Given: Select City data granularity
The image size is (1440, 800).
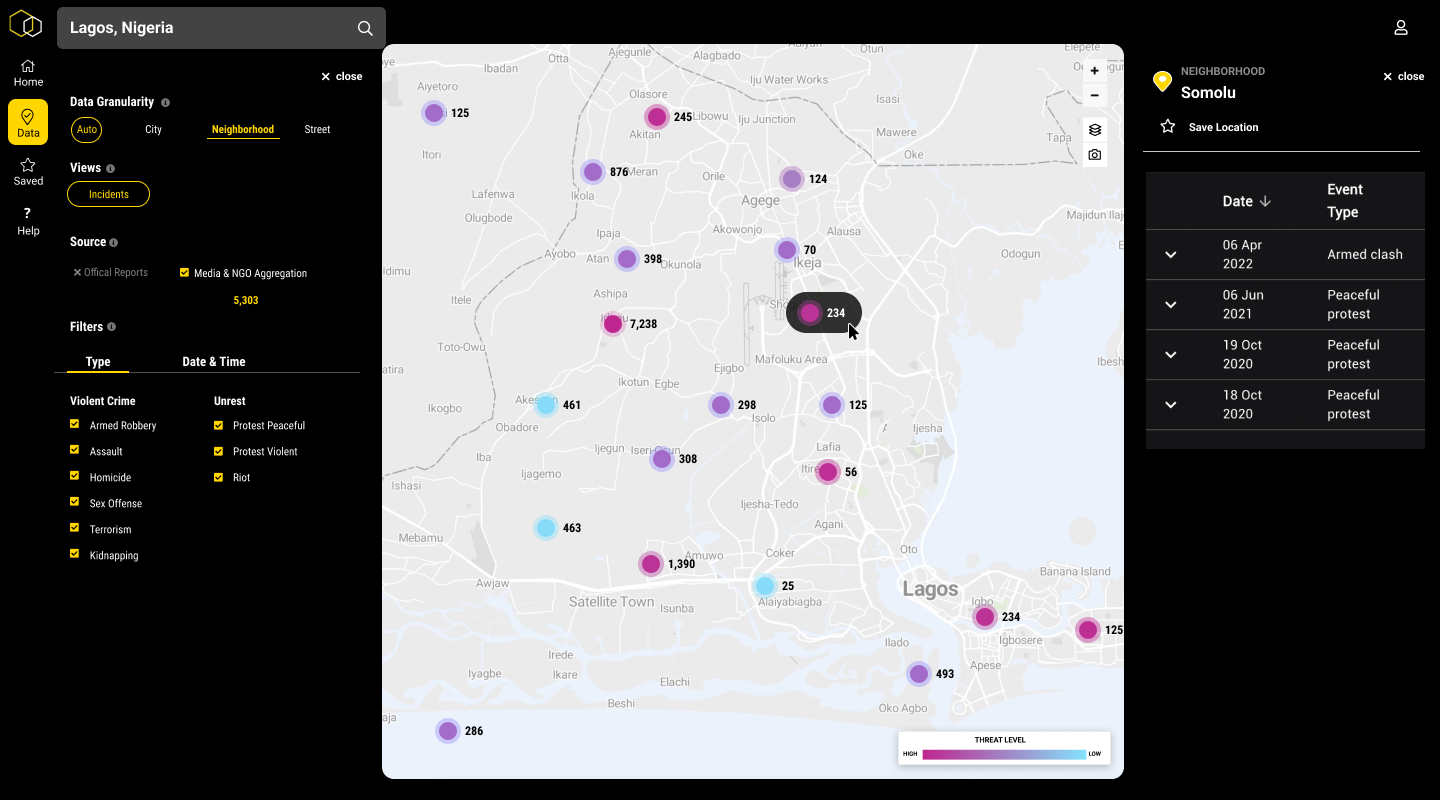Looking at the screenshot, I should [153, 129].
